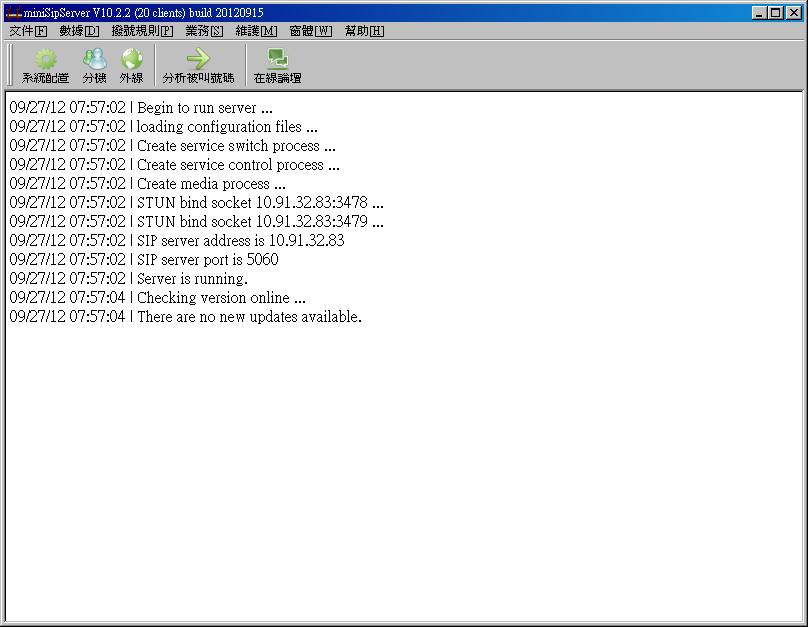Open the 維護[M] maintenance menu
Screen dimensions: 808x627
click(256, 31)
